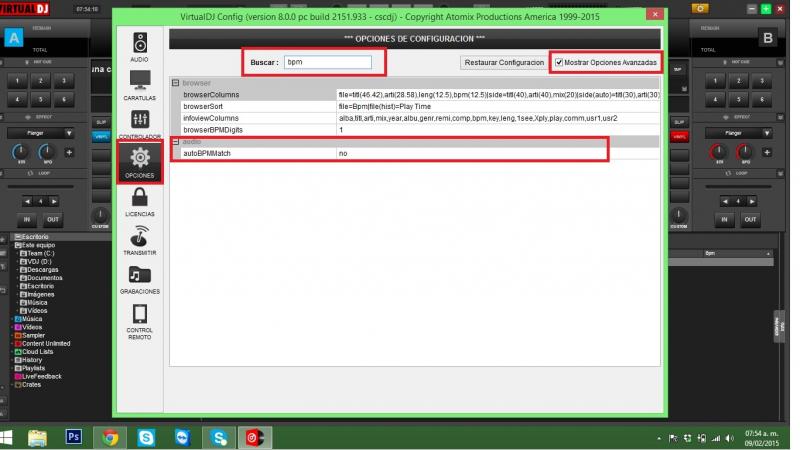Toggle SLIP mode on deck A
This screenshot has height=450, width=800.
[101, 122]
